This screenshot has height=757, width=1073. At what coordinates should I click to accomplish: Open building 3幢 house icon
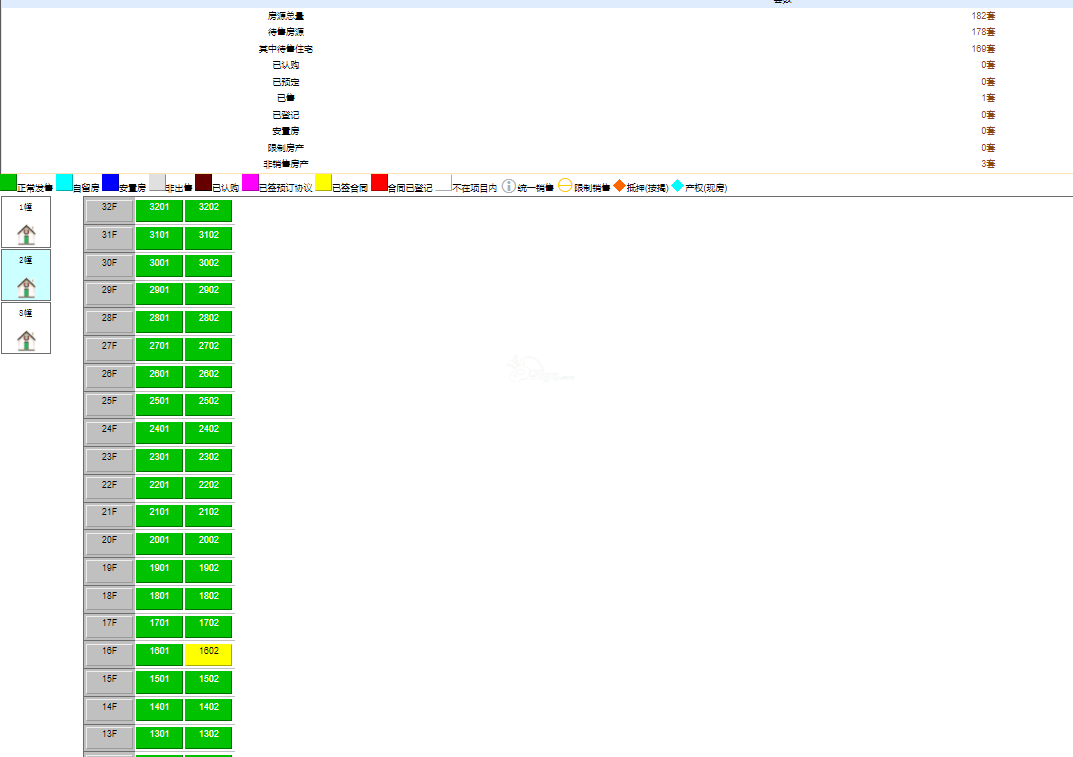[26, 339]
